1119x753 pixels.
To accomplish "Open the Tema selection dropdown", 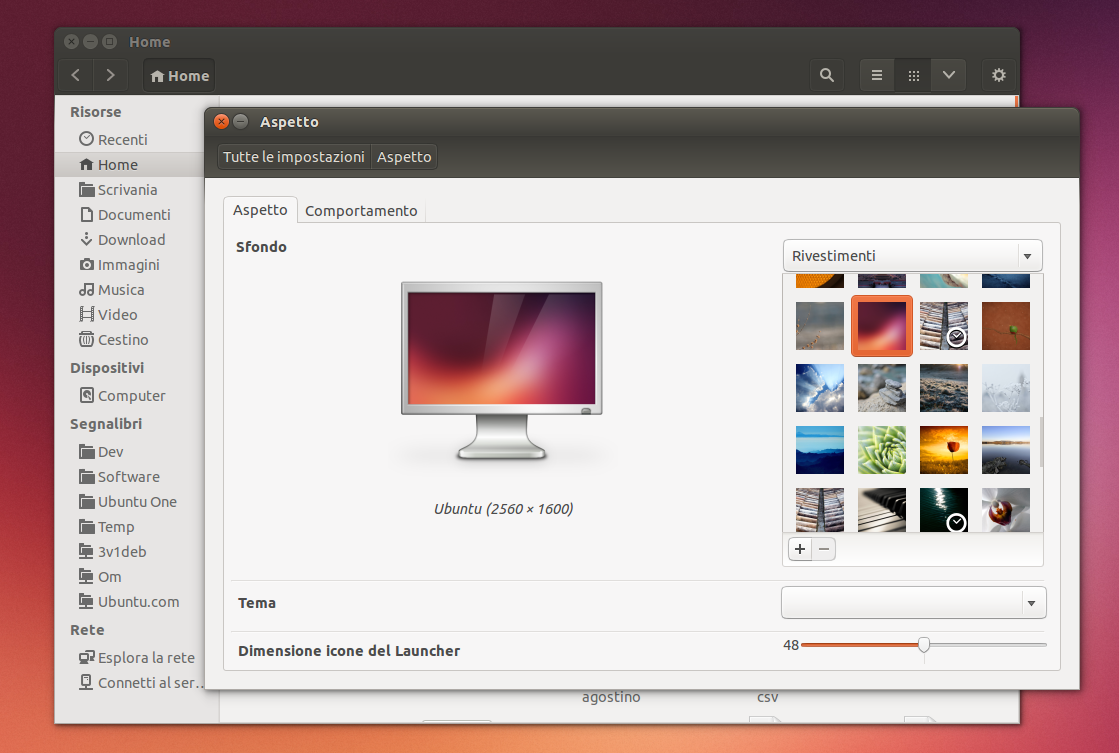I will pyautogui.click(x=911, y=602).
